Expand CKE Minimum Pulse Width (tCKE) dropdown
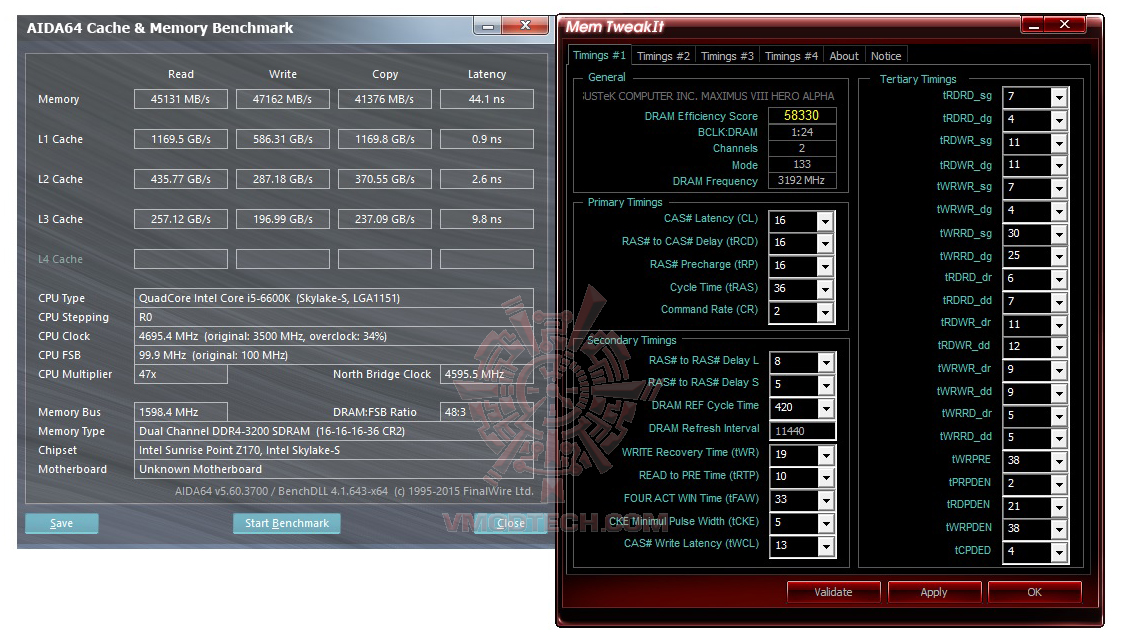 (x=826, y=523)
